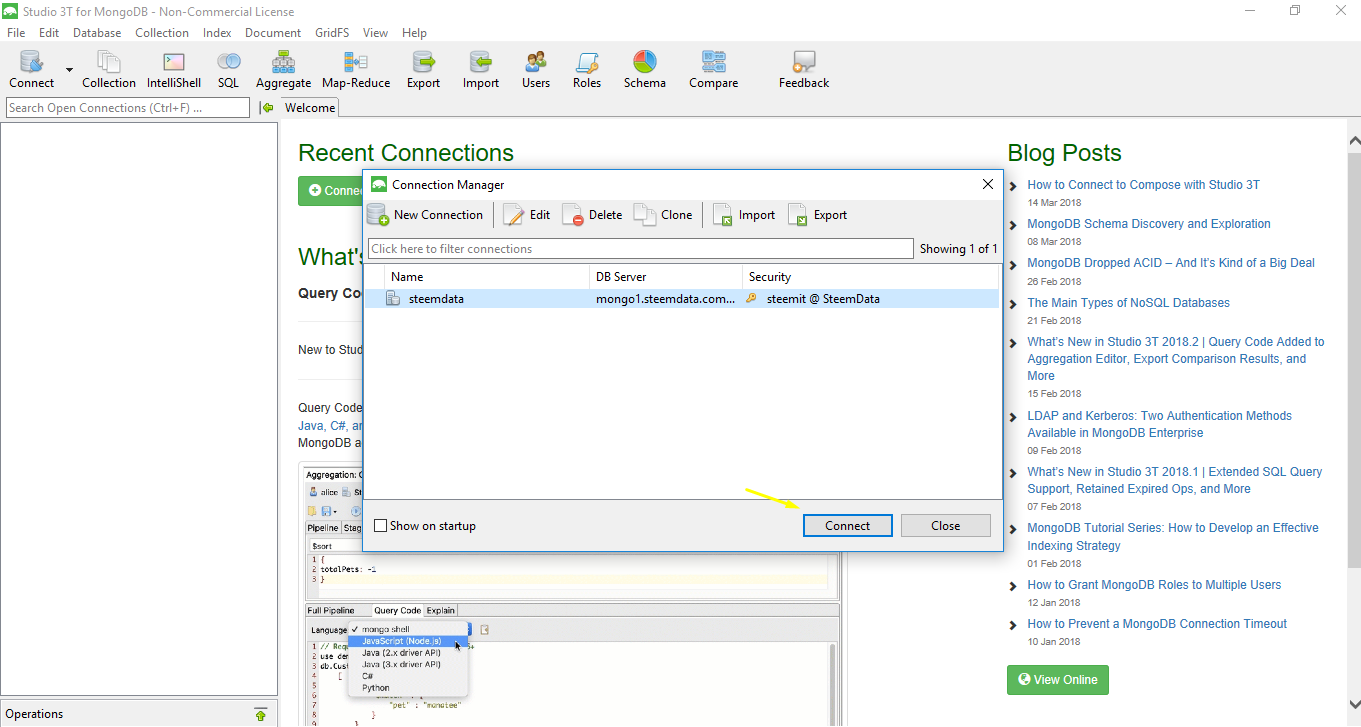Open the Help menu

pyautogui.click(x=414, y=33)
